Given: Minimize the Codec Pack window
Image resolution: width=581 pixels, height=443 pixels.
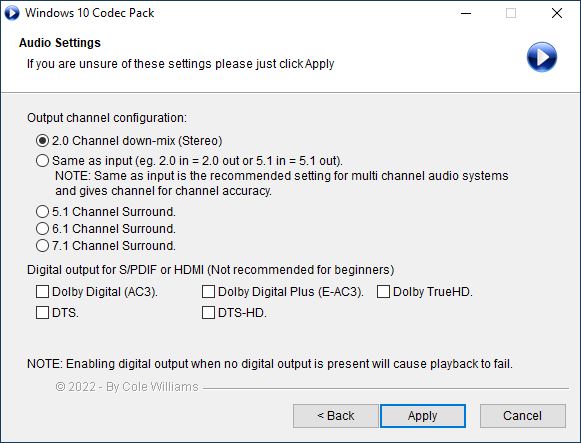Looking at the screenshot, I should [466, 13].
